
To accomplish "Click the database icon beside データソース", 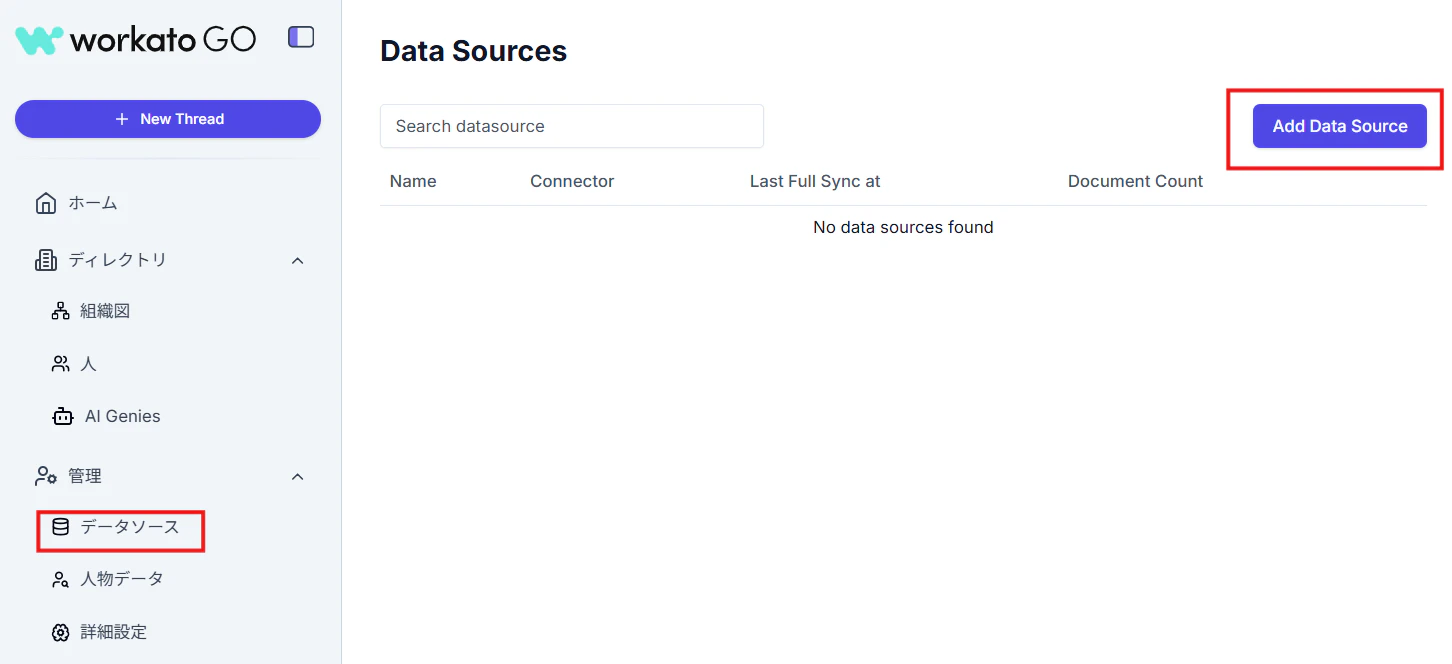I will 60,527.
